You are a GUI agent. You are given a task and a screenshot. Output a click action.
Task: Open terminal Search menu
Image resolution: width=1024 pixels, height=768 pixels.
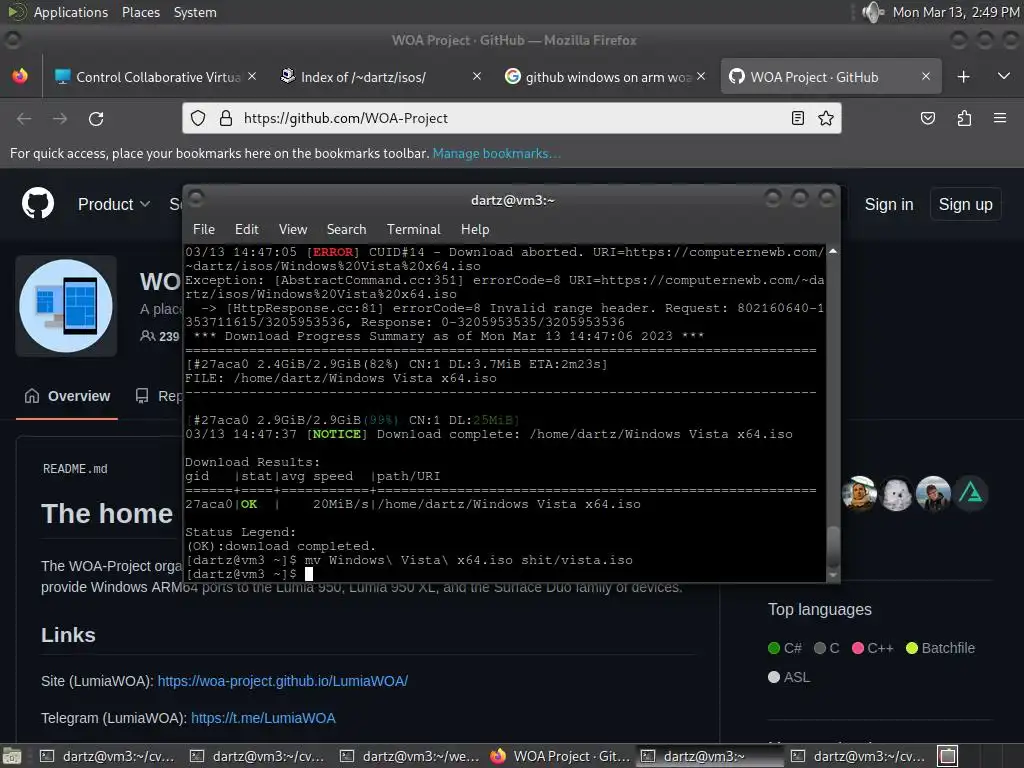pos(346,229)
